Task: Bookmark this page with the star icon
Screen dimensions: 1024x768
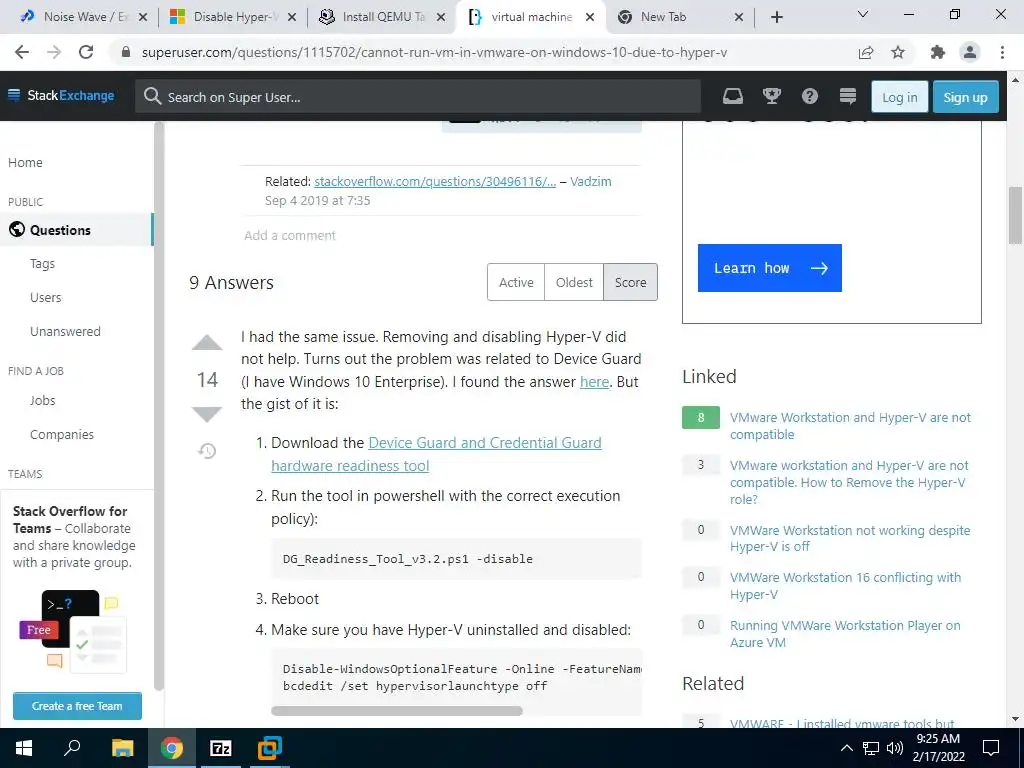Action: (898, 52)
